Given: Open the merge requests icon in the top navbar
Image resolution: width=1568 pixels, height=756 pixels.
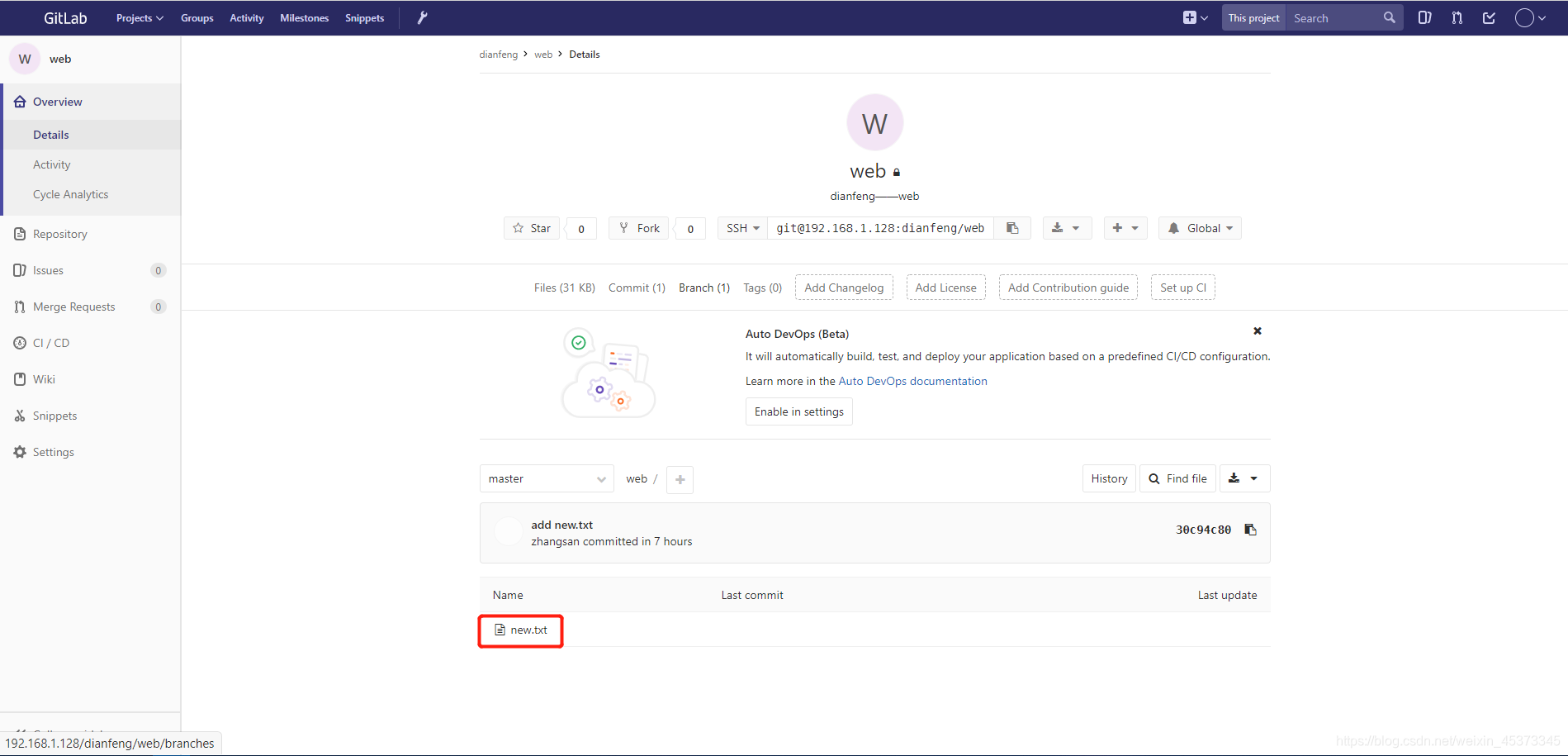Looking at the screenshot, I should (x=1457, y=17).
